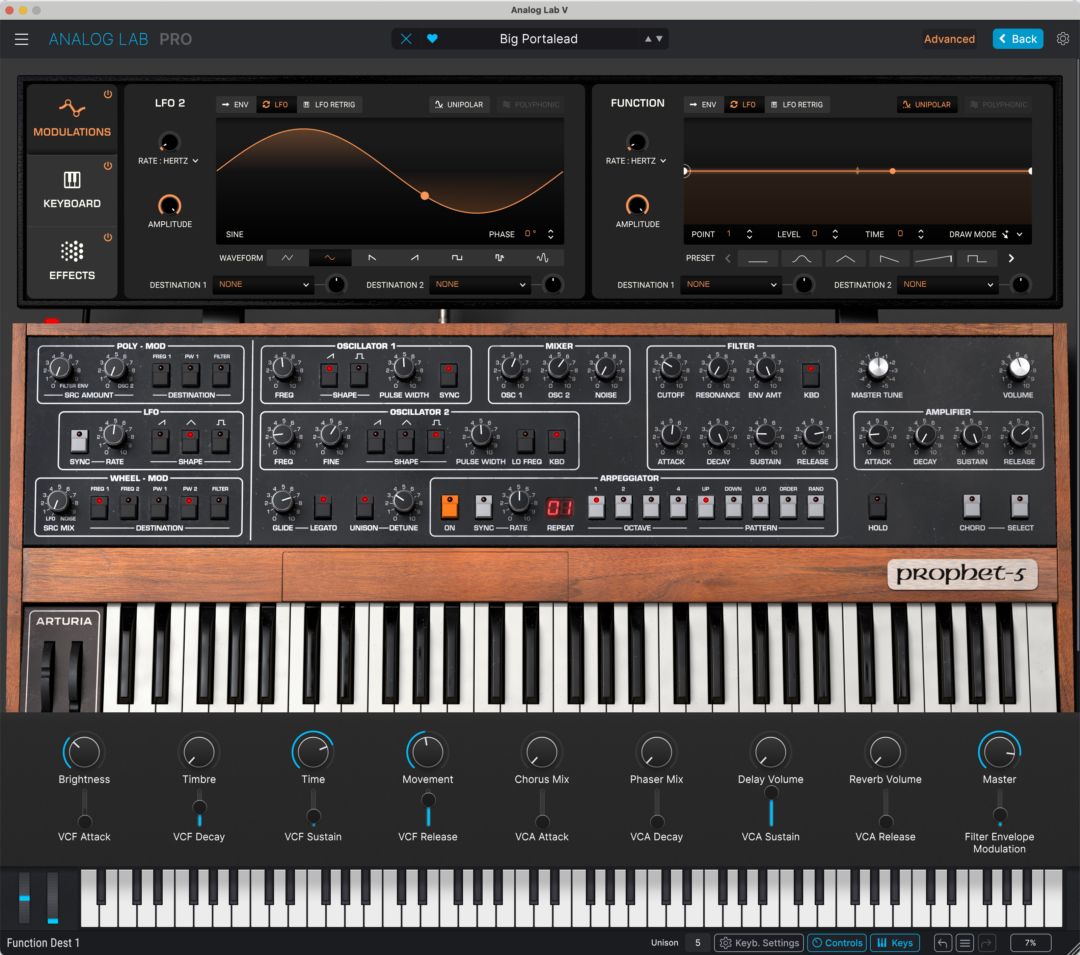This screenshot has height=955, width=1080.
Task: Load the next preset with the down arrow
Action: click(x=659, y=39)
